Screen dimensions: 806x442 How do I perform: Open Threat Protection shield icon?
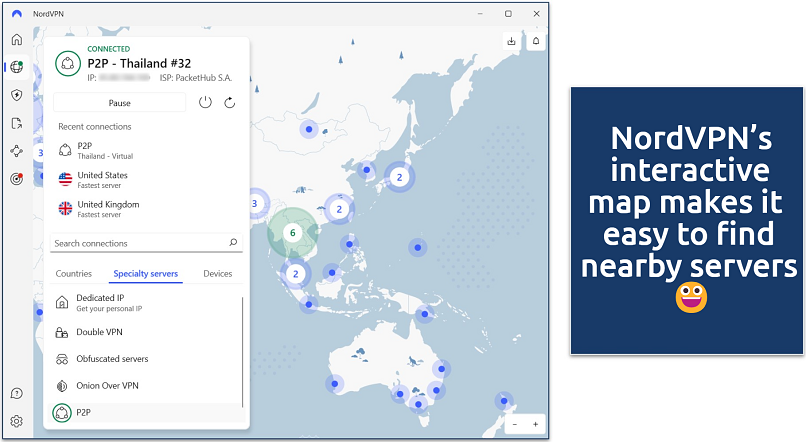(16, 95)
